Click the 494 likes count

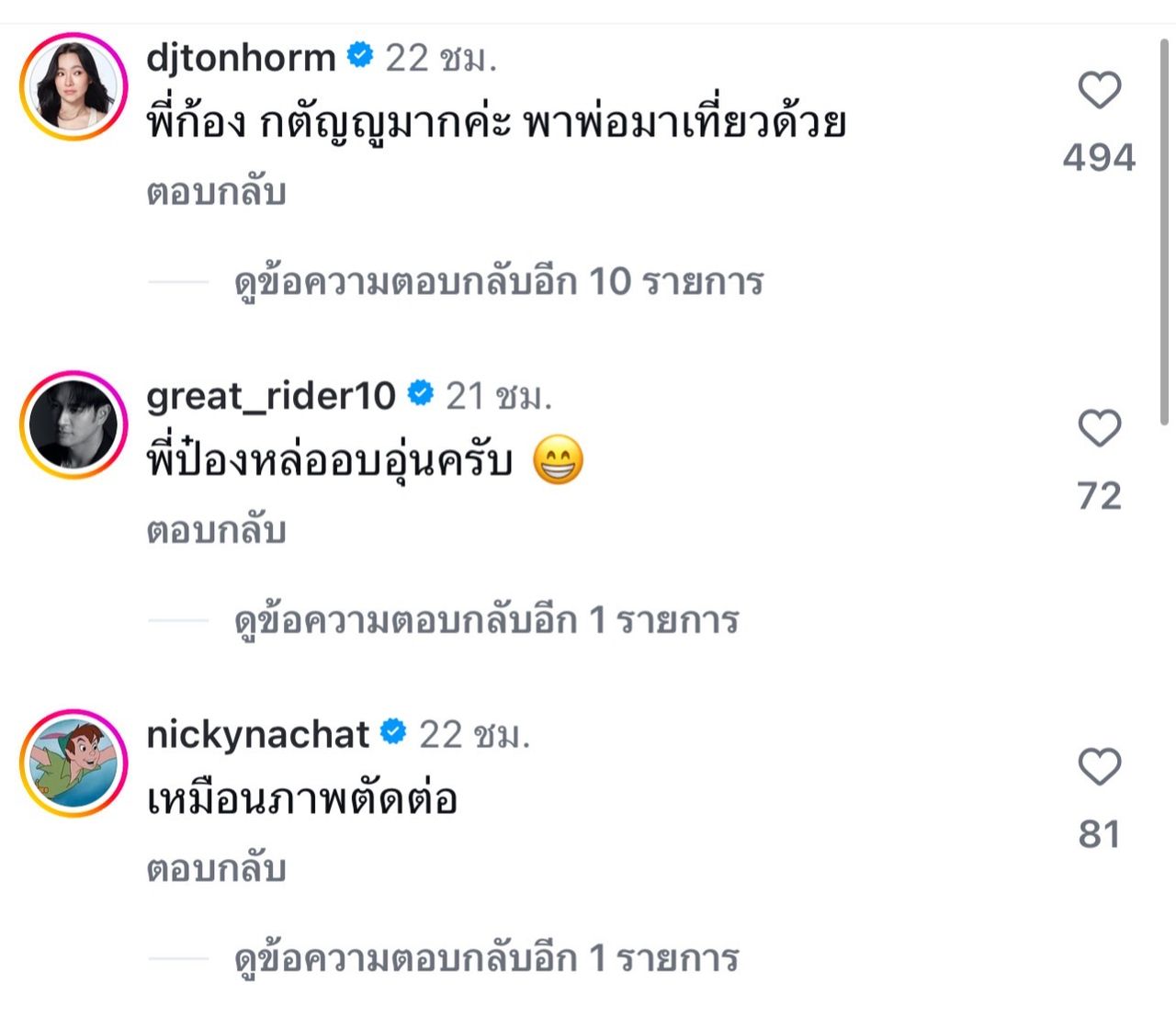point(1099,158)
